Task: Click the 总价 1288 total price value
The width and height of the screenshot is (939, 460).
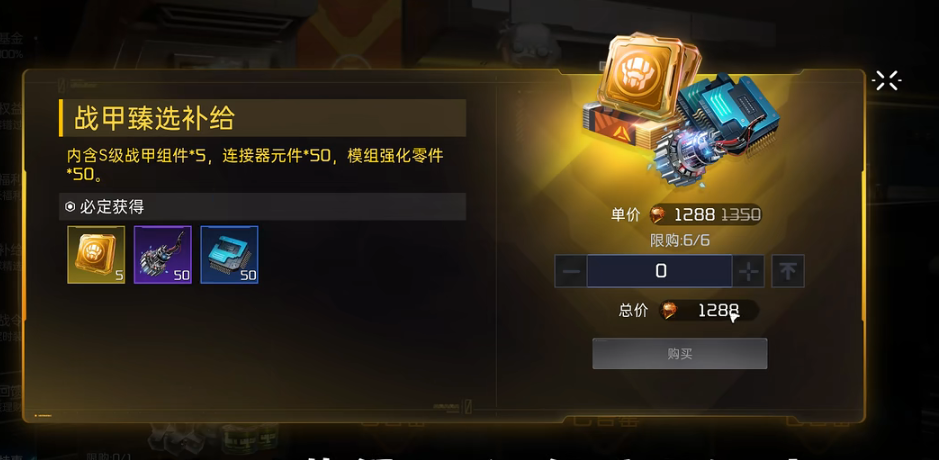Action: pyautogui.click(x=719, y=310)
